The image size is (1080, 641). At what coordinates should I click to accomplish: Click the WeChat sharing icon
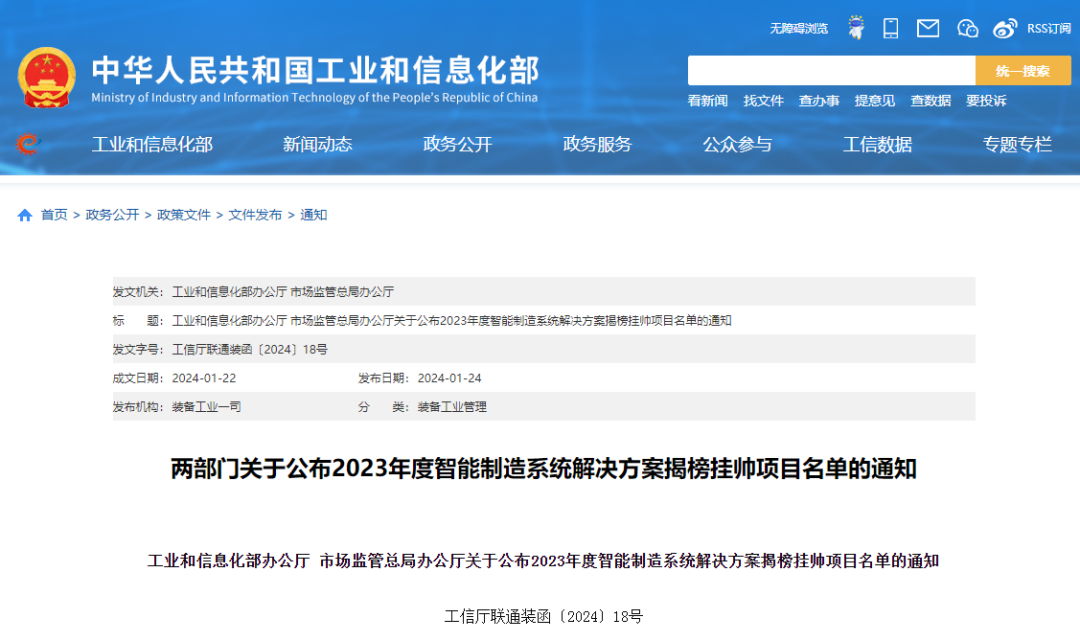coord(967,28)
